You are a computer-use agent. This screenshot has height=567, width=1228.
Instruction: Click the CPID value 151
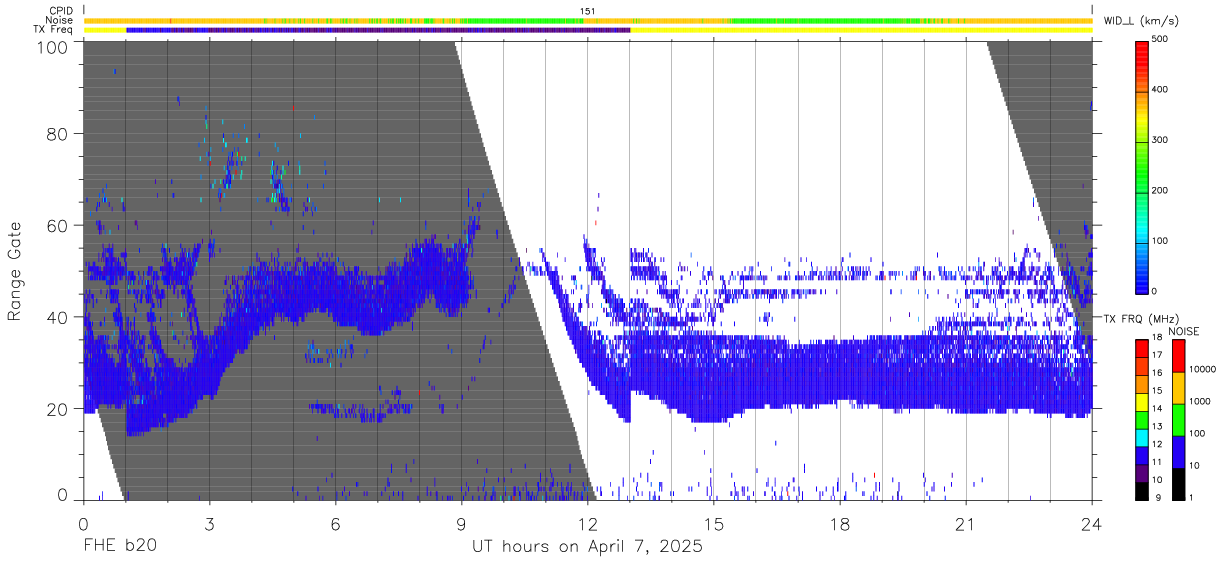[x=588, y=11]
